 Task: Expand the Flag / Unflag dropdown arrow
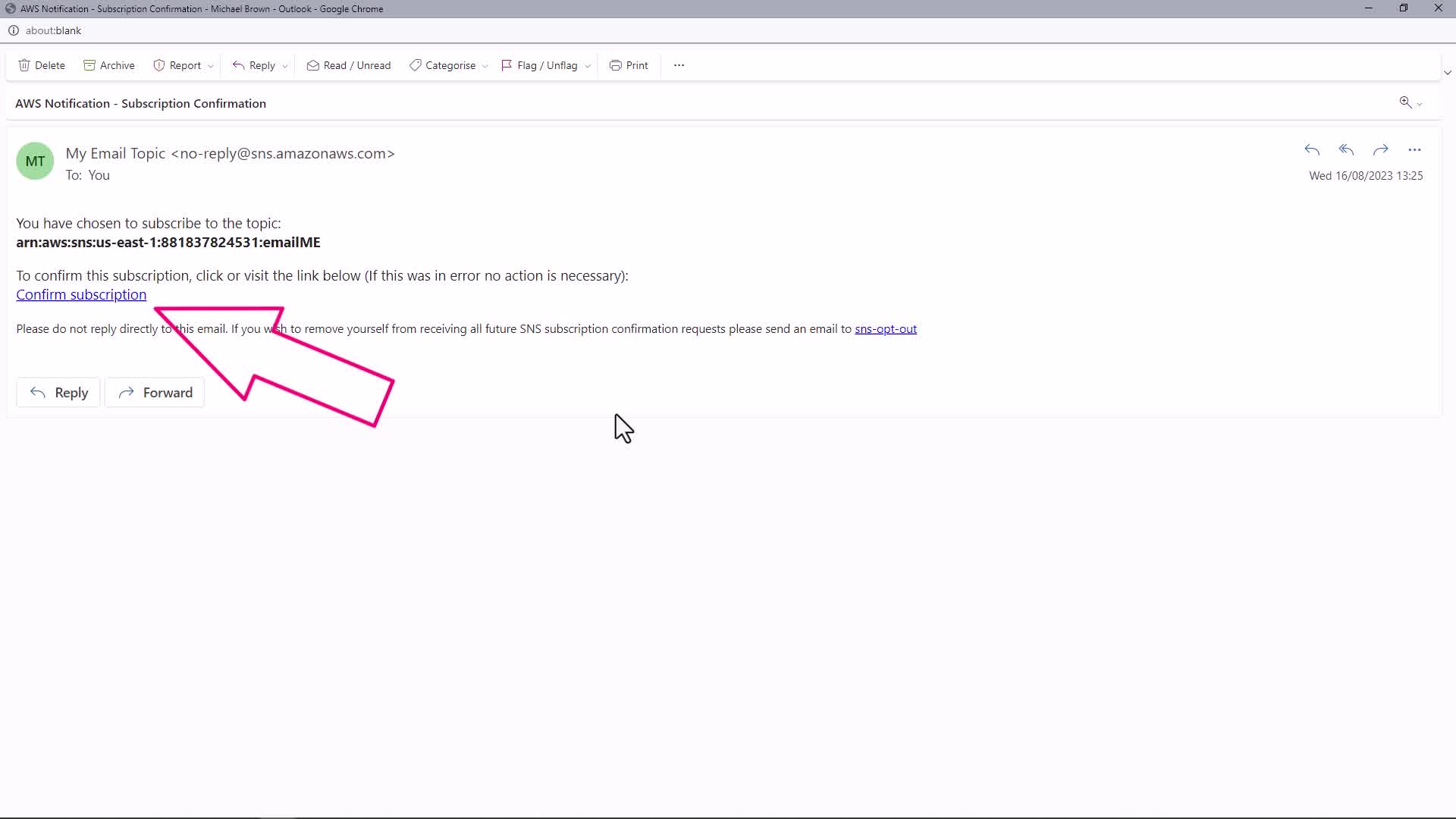[588, 66]
